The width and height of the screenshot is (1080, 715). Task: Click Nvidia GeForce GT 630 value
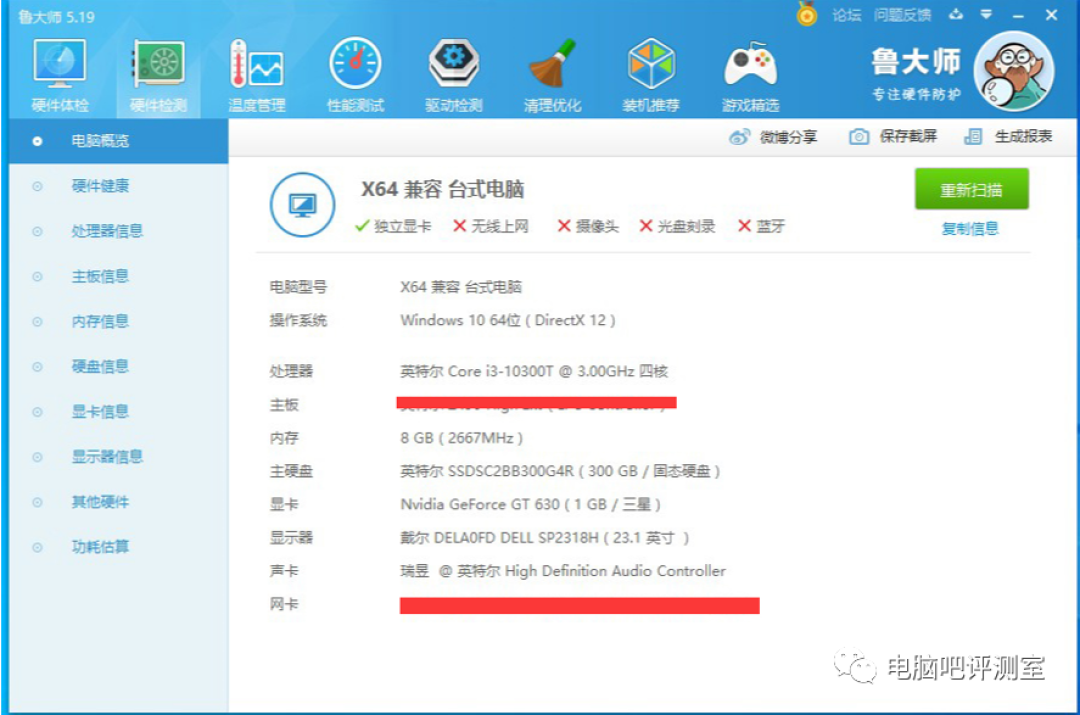(530, 504)
